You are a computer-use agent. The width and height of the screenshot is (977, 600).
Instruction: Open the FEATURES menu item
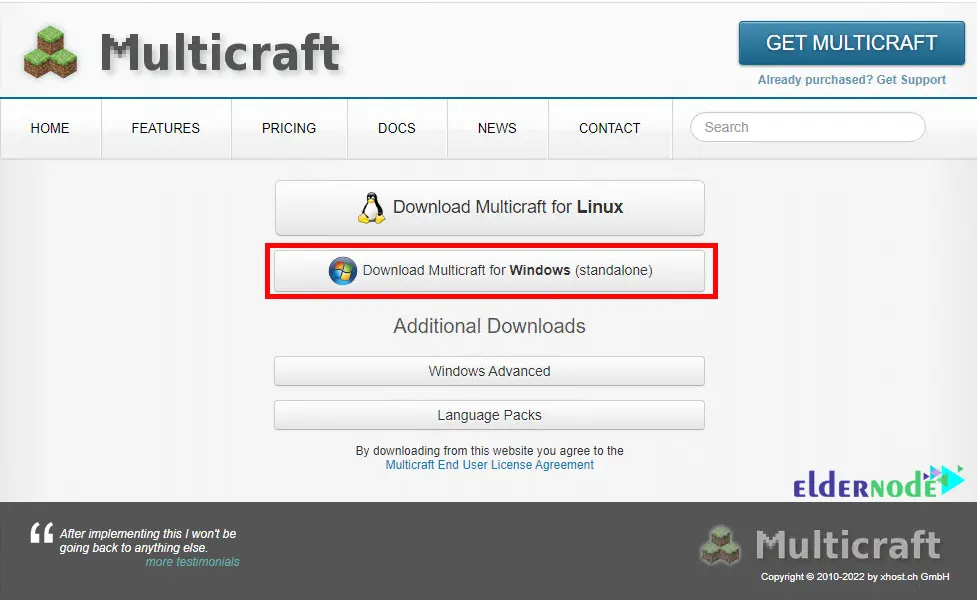pyautogui.click(x=166, y=128)
